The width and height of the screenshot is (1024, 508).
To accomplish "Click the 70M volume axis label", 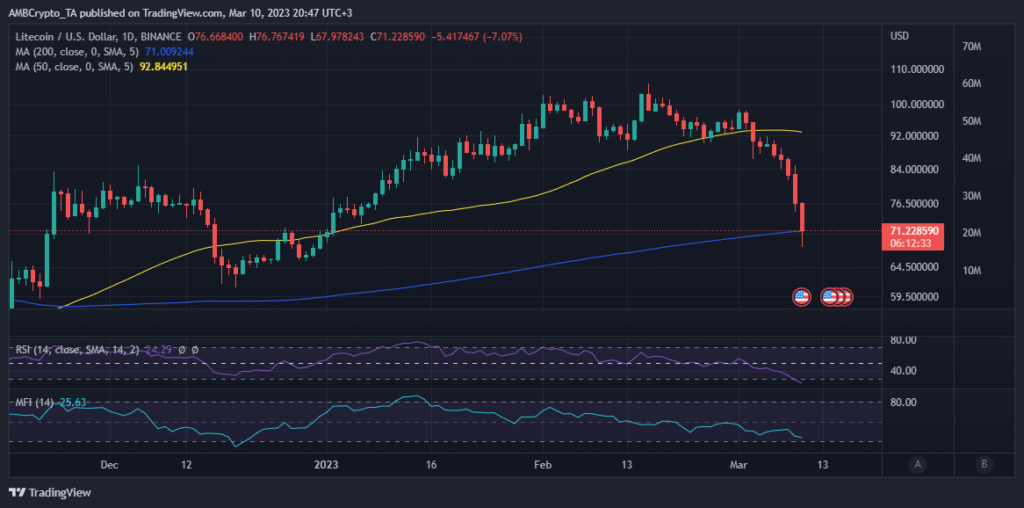I will 969,46.
